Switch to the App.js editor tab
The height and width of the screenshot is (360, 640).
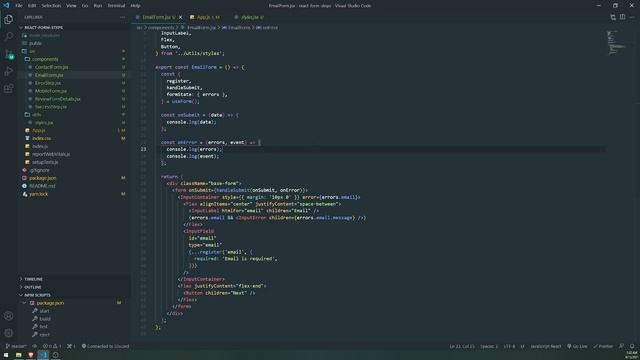[207, 17]
